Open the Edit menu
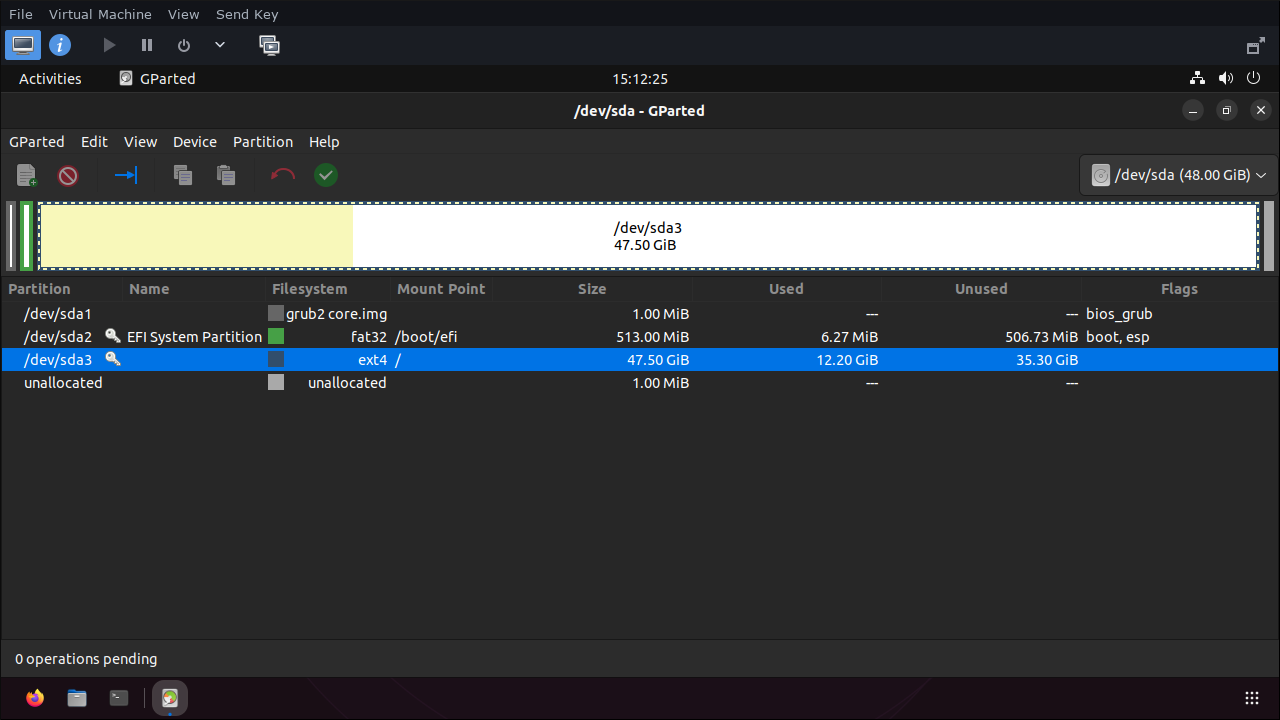 click(94, 142)
